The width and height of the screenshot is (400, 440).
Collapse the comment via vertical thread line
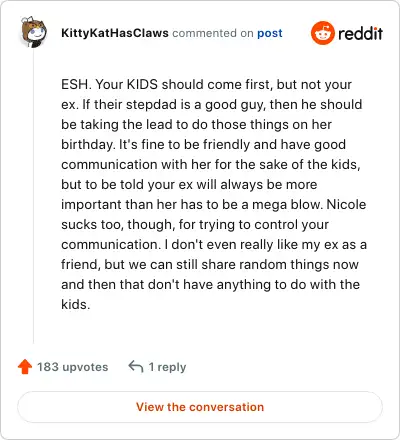coord(33,196)
